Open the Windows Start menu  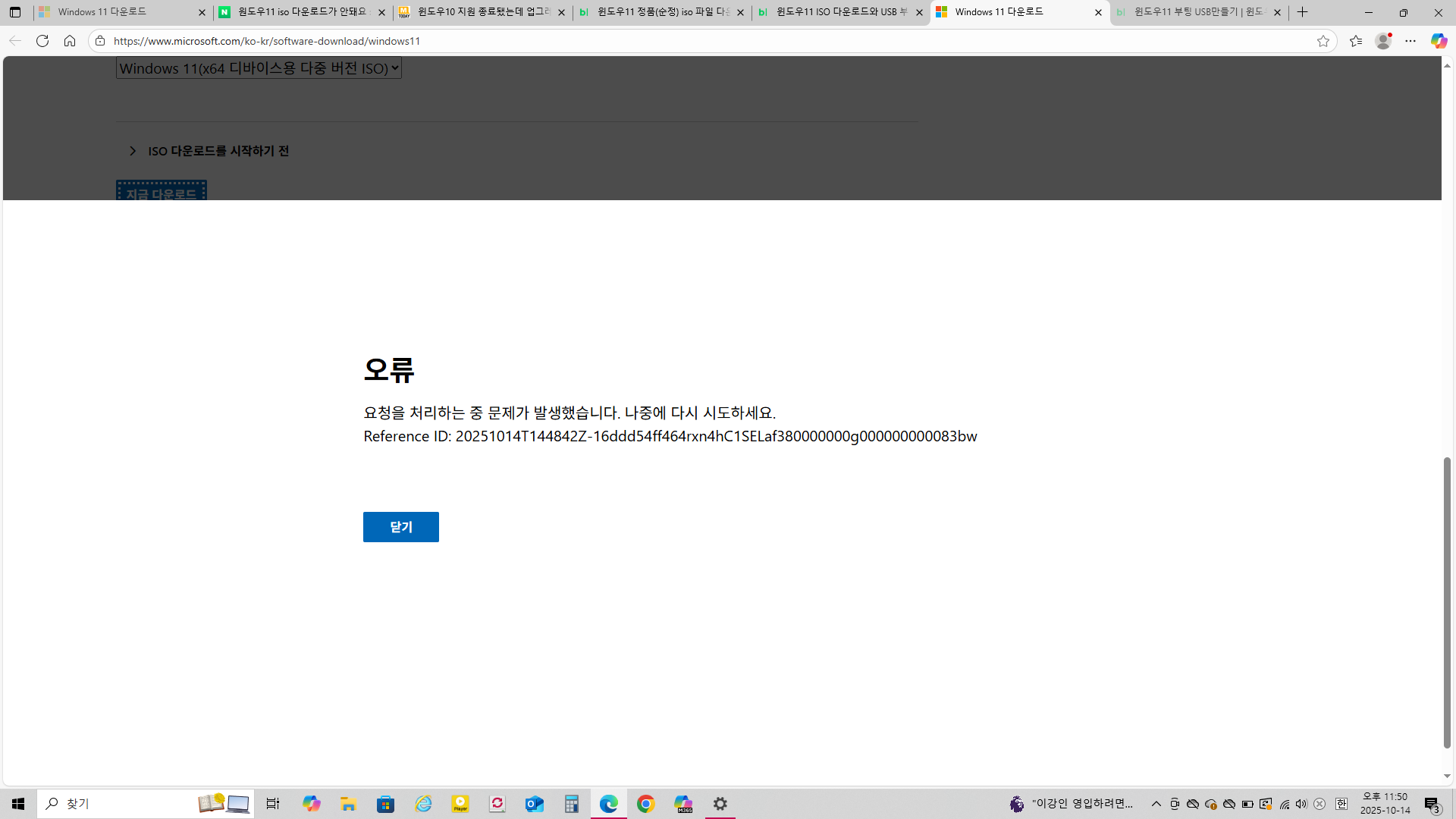pyautogui.click(x=18, y=804)
